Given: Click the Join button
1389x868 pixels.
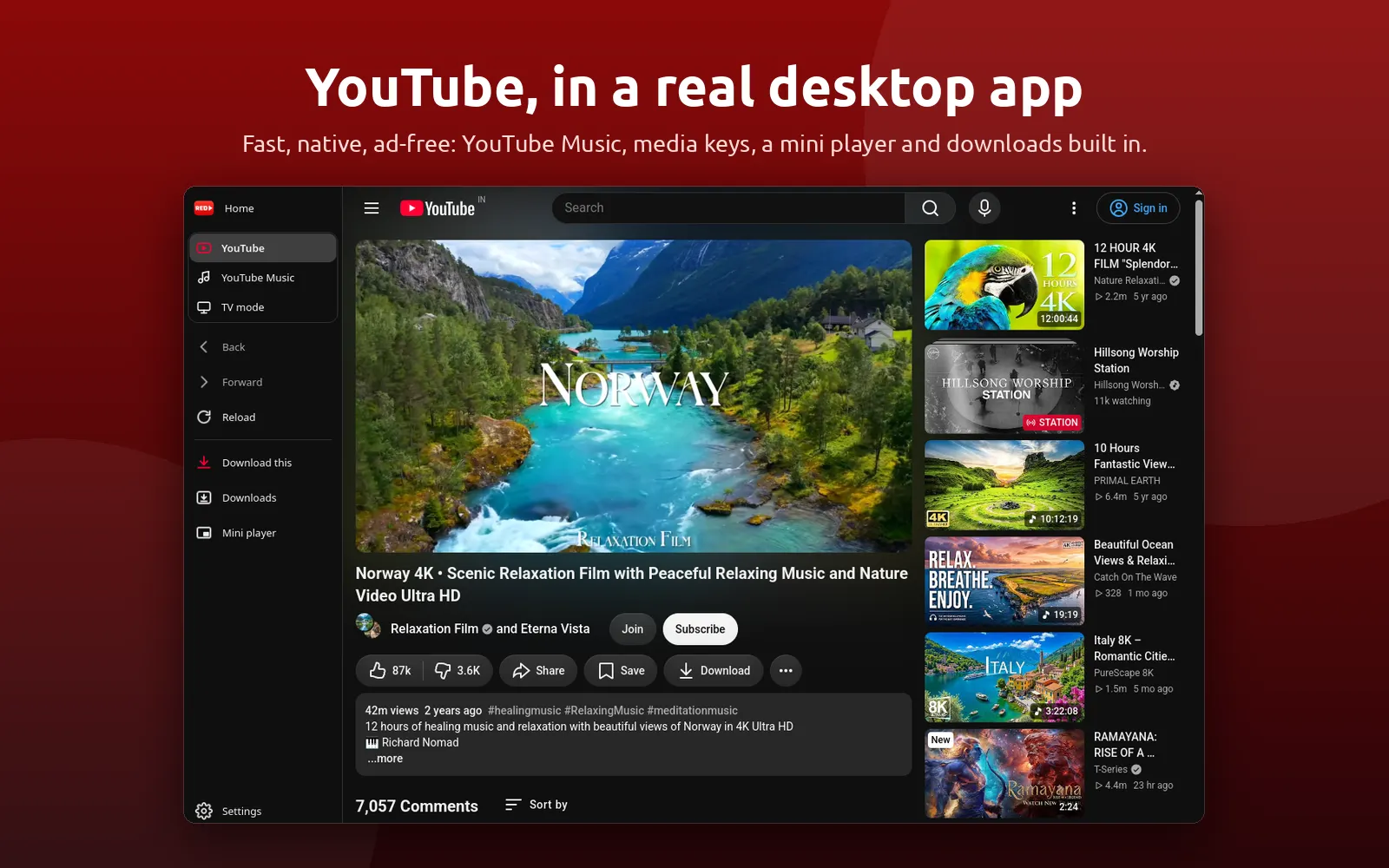Looking at the screenshot, I should tap(633, 629).
